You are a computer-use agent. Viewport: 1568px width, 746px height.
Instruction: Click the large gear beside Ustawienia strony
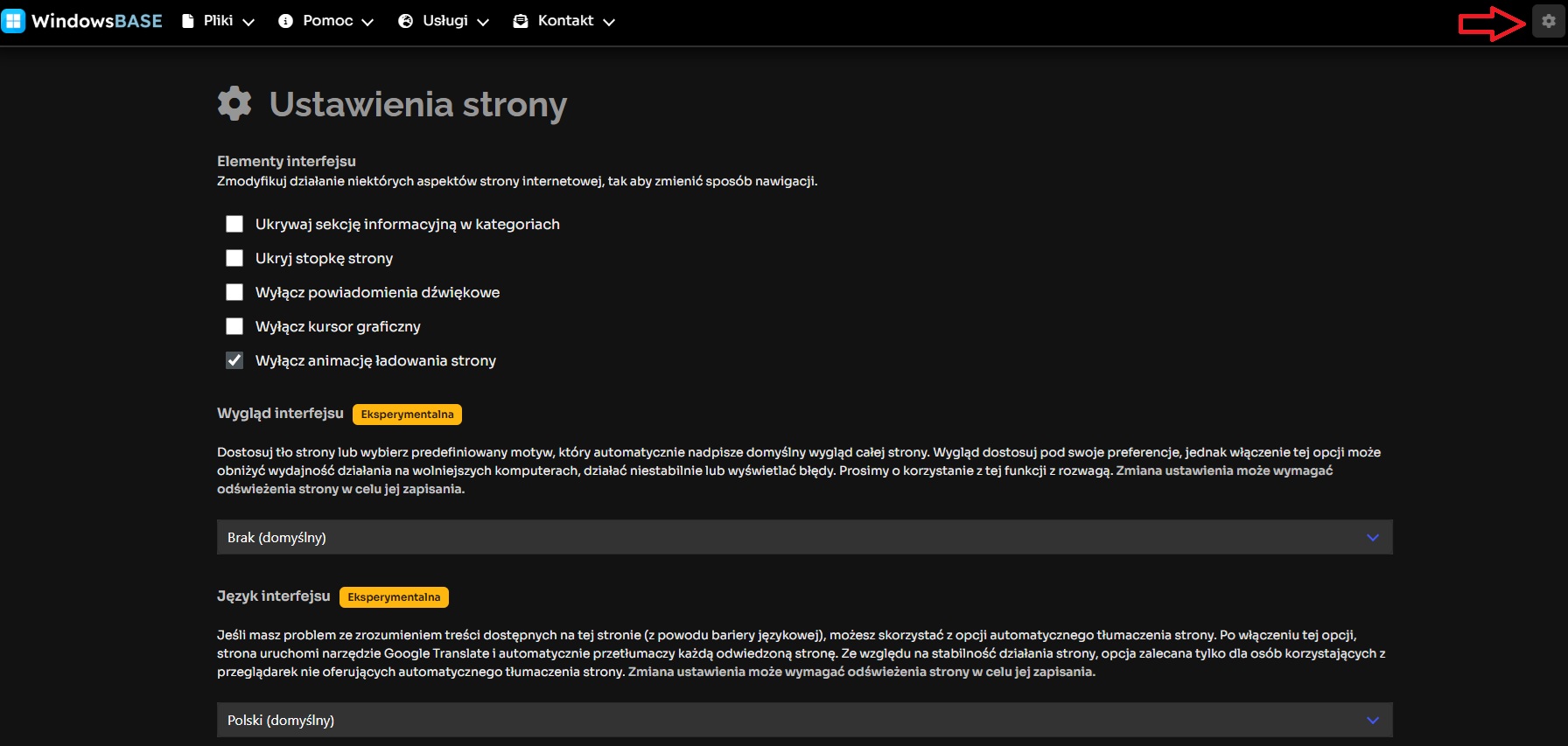(234, 103)
